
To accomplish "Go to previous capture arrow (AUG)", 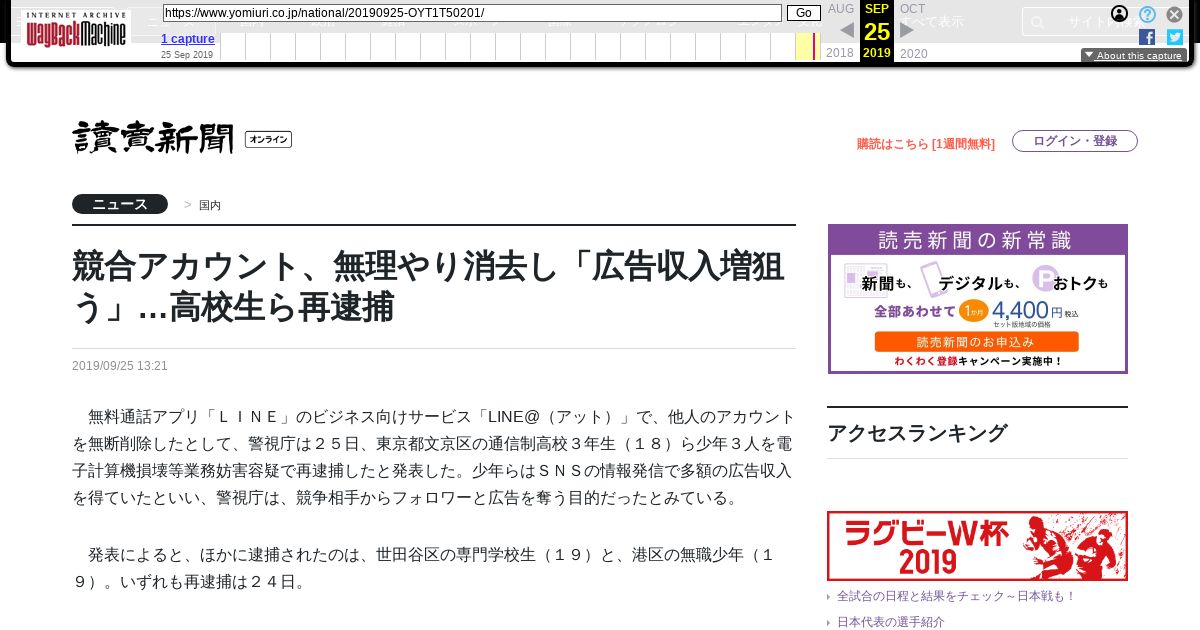I will [847, 30].
